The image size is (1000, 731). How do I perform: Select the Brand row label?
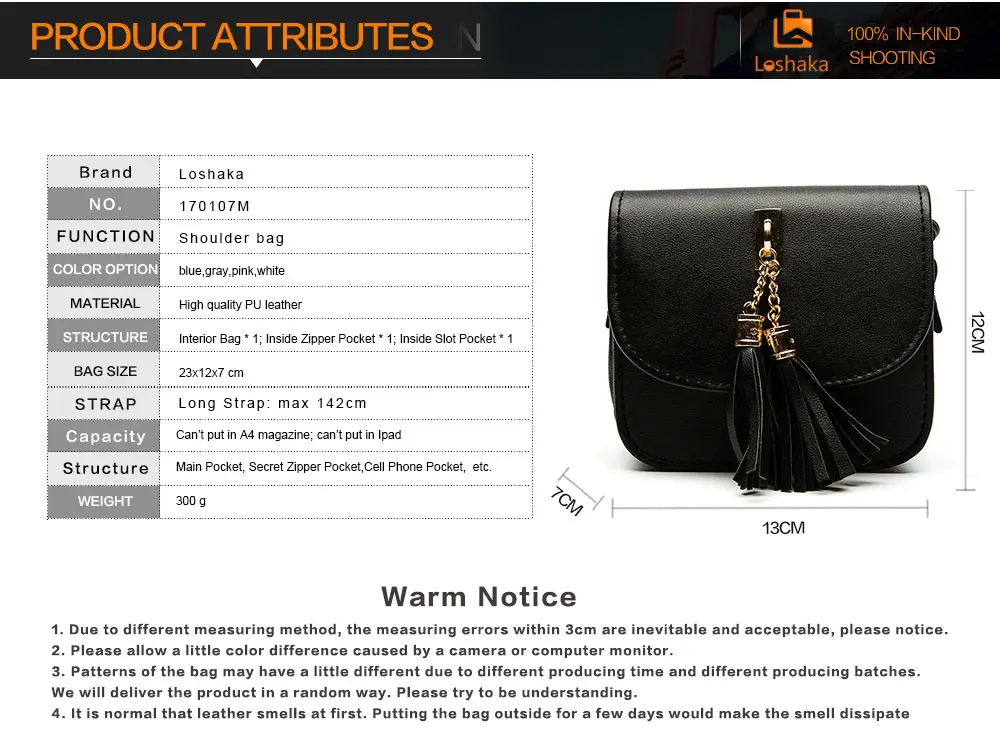(105, 172)
